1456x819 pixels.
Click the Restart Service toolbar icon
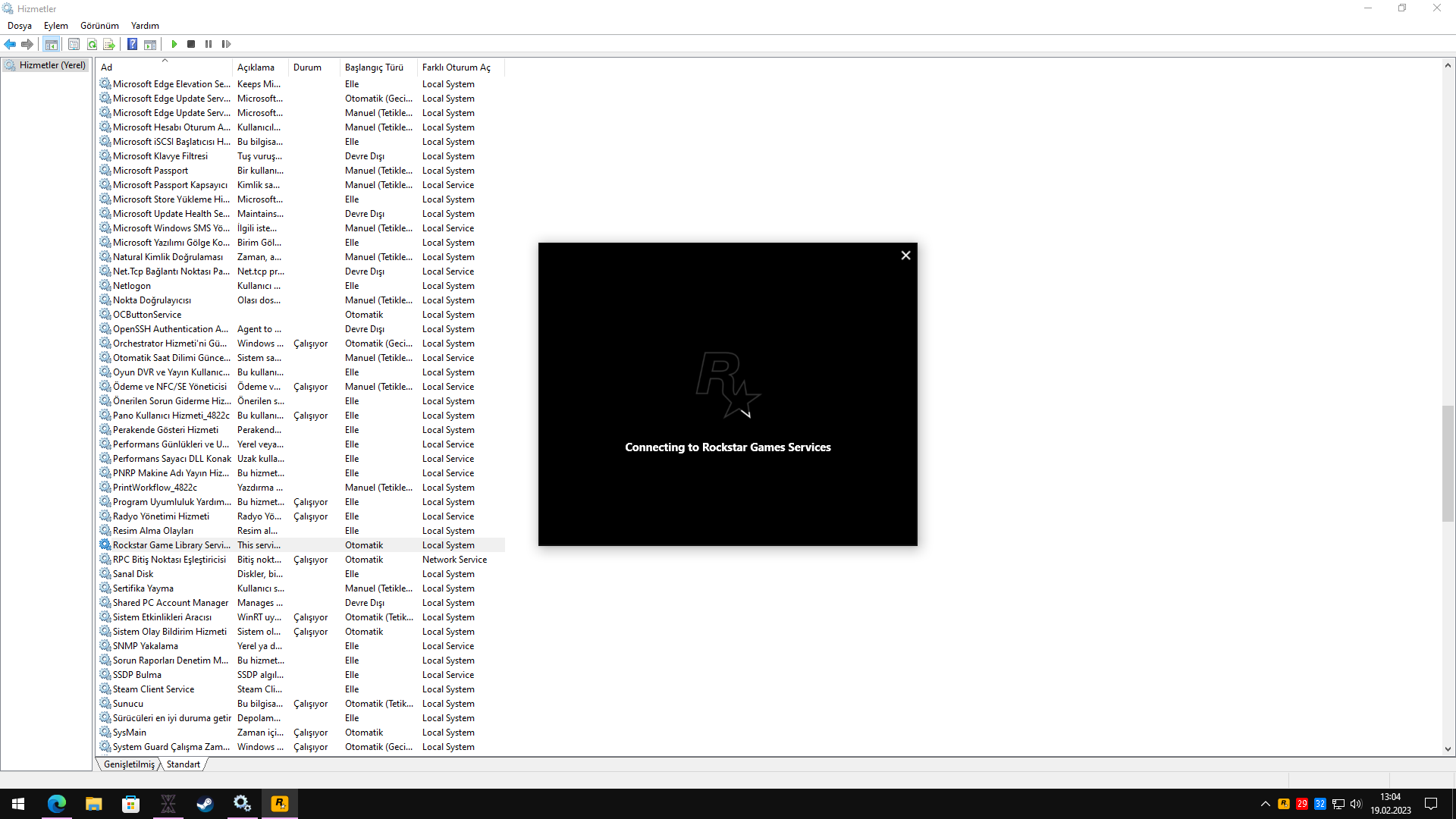click(226, 44)
